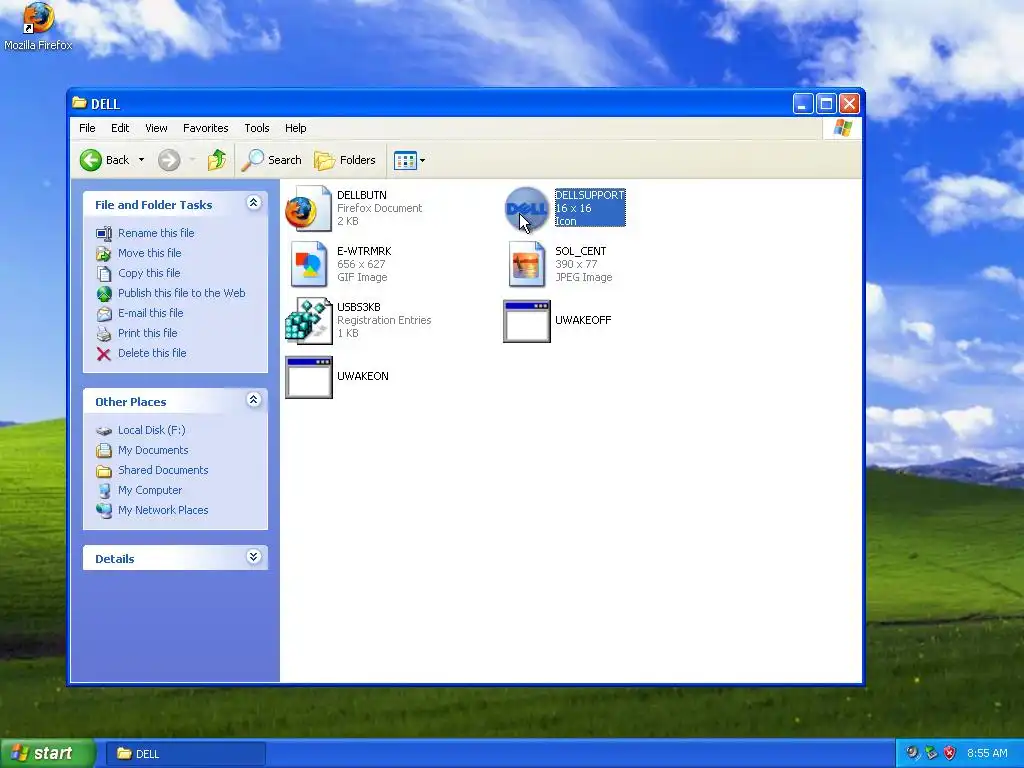Open the Favorites menu
Screen dimensions: 1024x768
(x=206, y=128)
